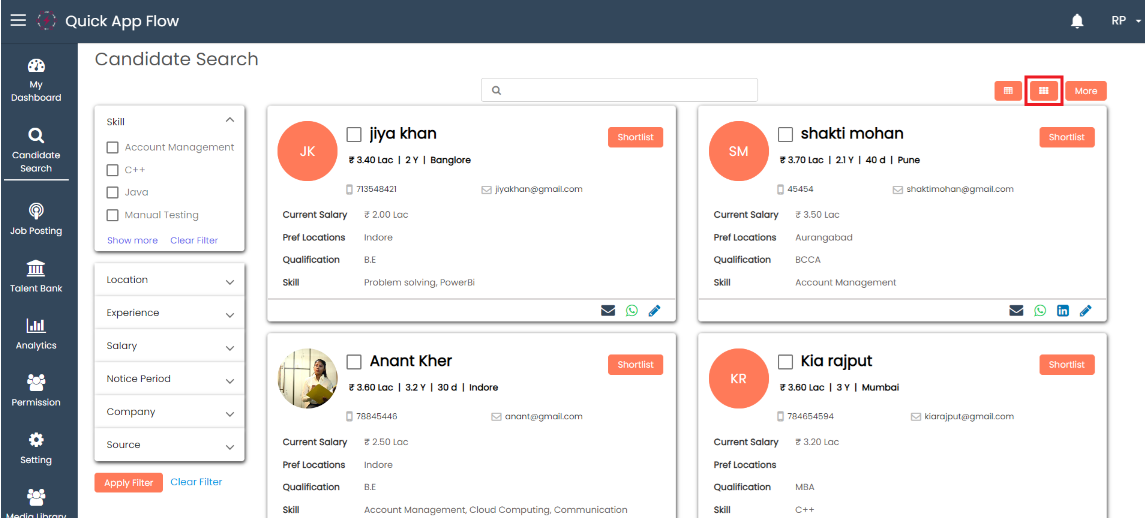The width and height of the screenshot is (1145, 518).
Task: Open the RP user profile dropdown
Action: (x=1125, y=21)
